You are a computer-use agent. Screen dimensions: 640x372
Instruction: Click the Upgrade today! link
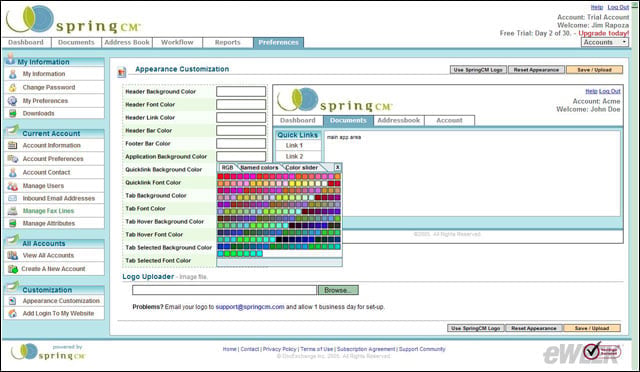click(x=604, y=33)
